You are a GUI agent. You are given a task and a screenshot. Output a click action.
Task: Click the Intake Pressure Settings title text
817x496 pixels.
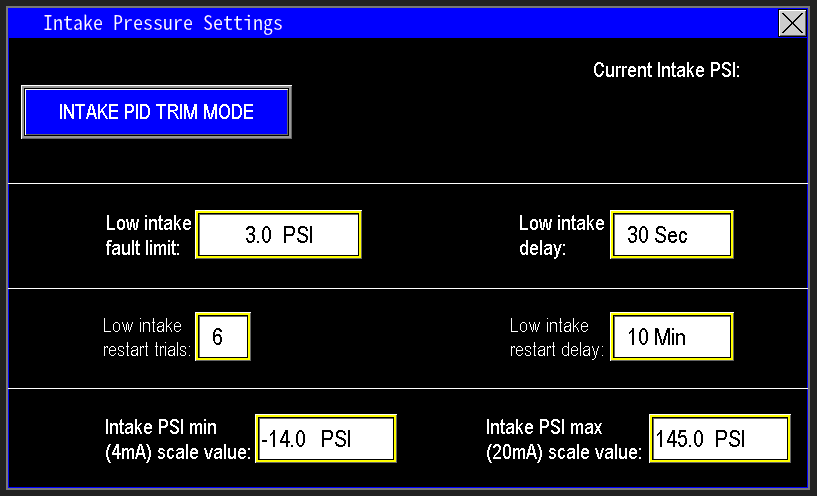point(162,23)
